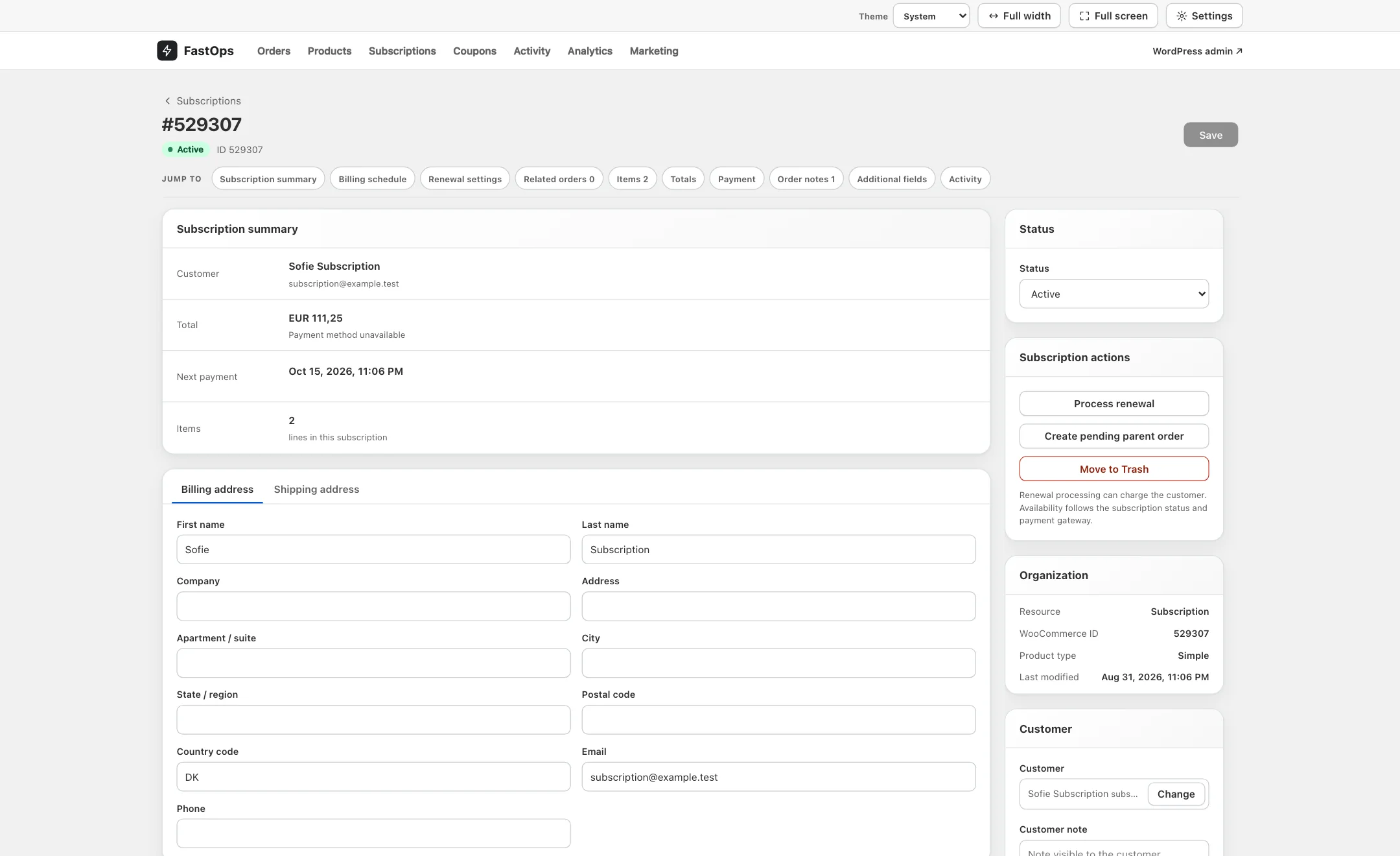1400x856 pixels.
Task: Jump to Totals section
Action: click(x=682, y=179)
